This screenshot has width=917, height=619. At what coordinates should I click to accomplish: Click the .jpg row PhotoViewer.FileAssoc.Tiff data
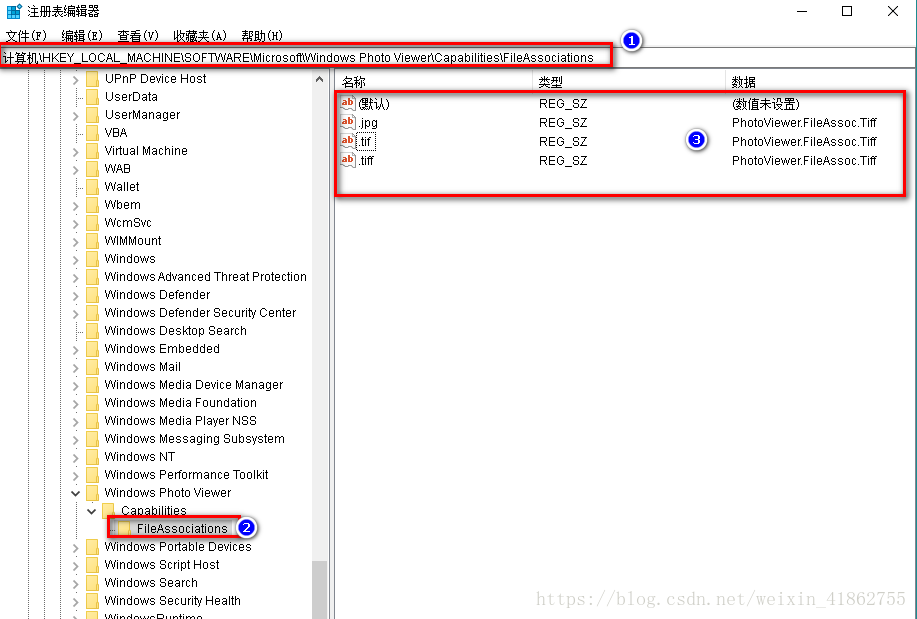[x=804, y=122]
